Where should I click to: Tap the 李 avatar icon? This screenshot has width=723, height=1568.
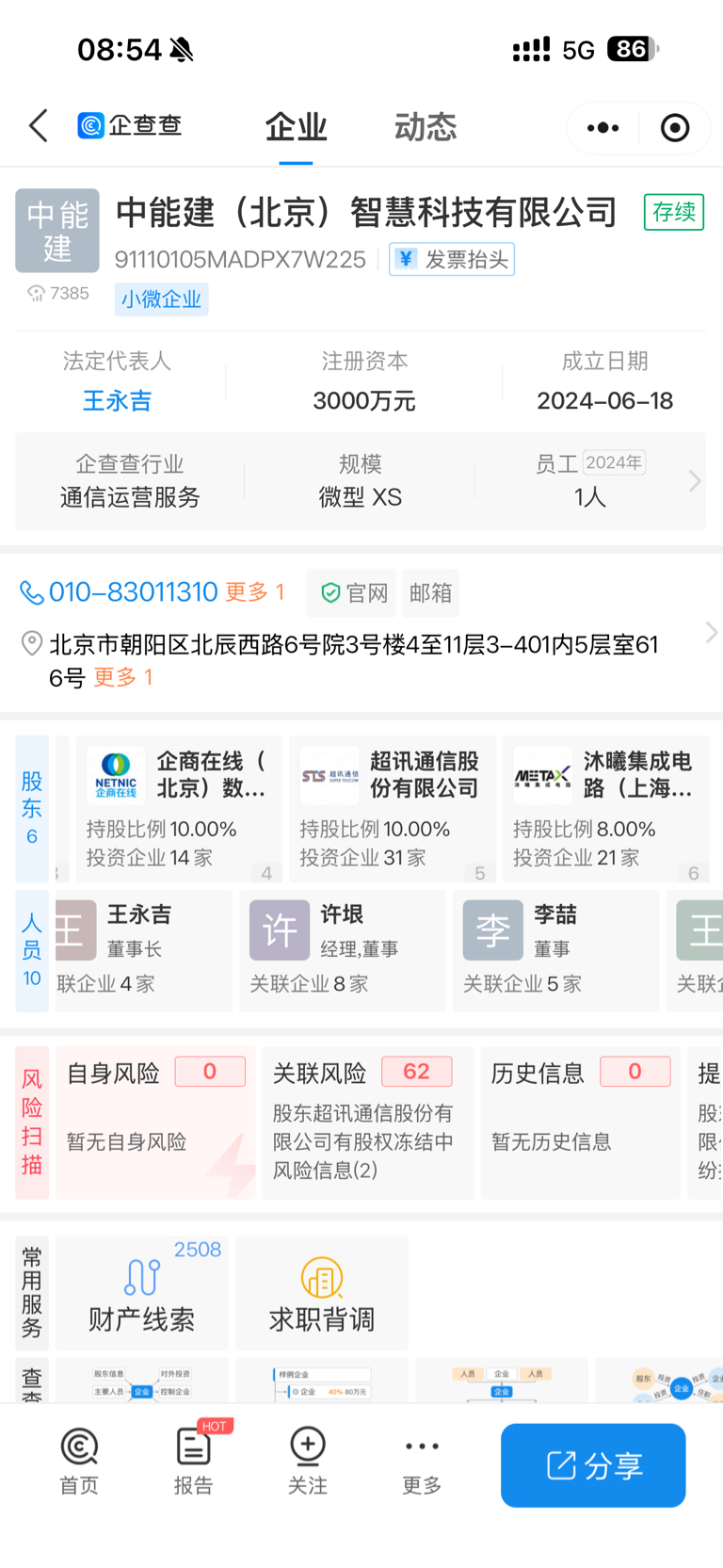click(493, 930)
